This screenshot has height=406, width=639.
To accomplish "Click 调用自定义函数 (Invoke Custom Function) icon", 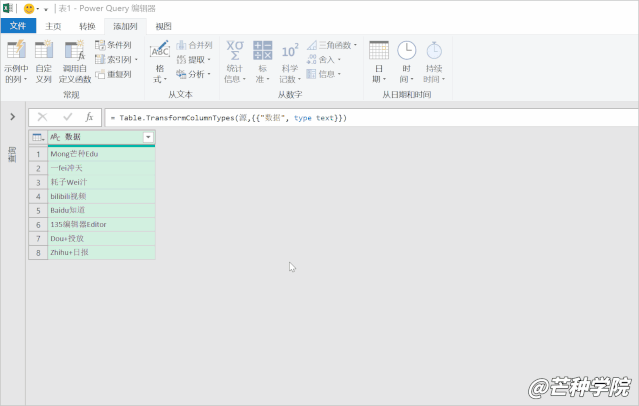I will (x=75, y=52).
